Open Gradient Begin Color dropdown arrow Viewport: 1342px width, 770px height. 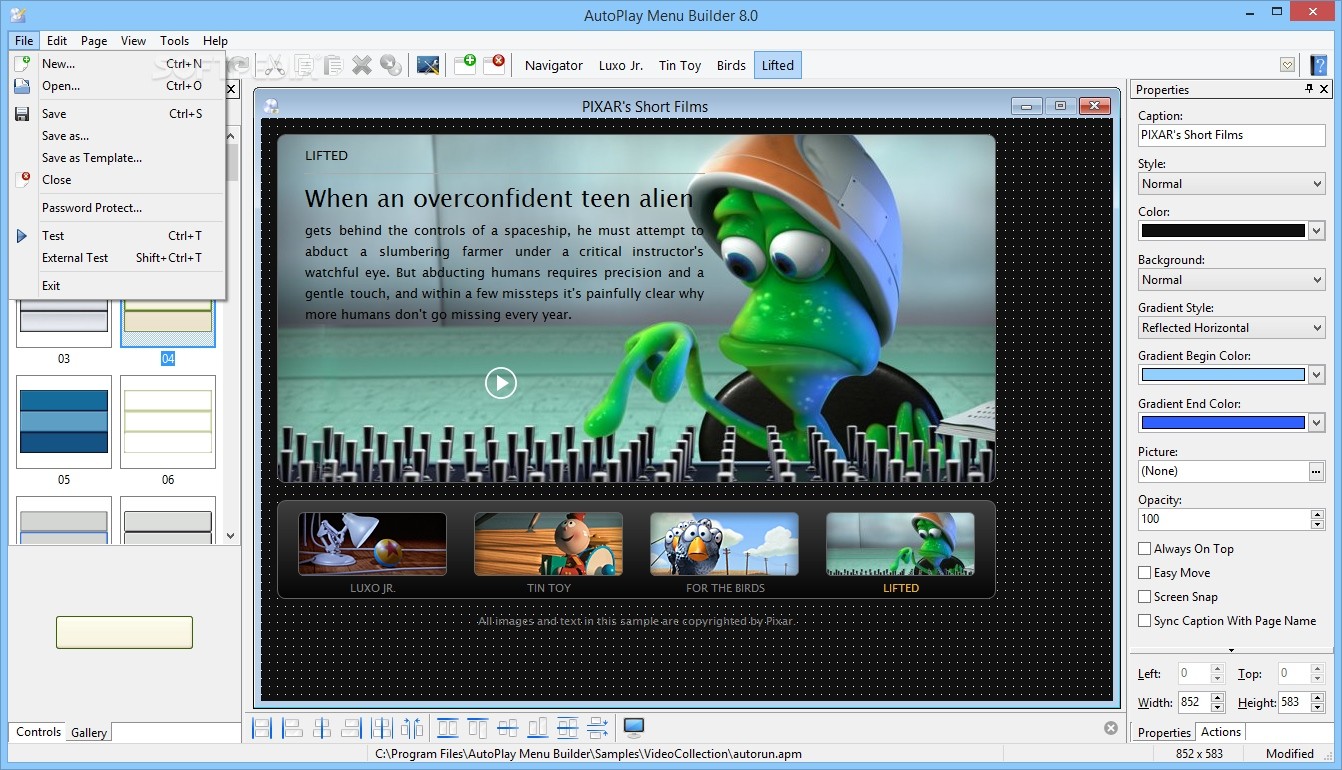click(x=1316, y=375)
